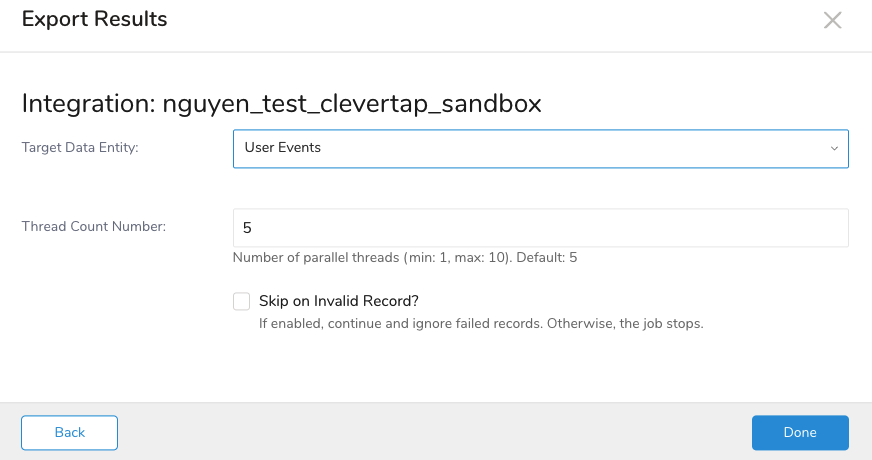This screenshot has width=872, height=460.
Task: Open the Target Data Entity dropdown
Action: 540,148
